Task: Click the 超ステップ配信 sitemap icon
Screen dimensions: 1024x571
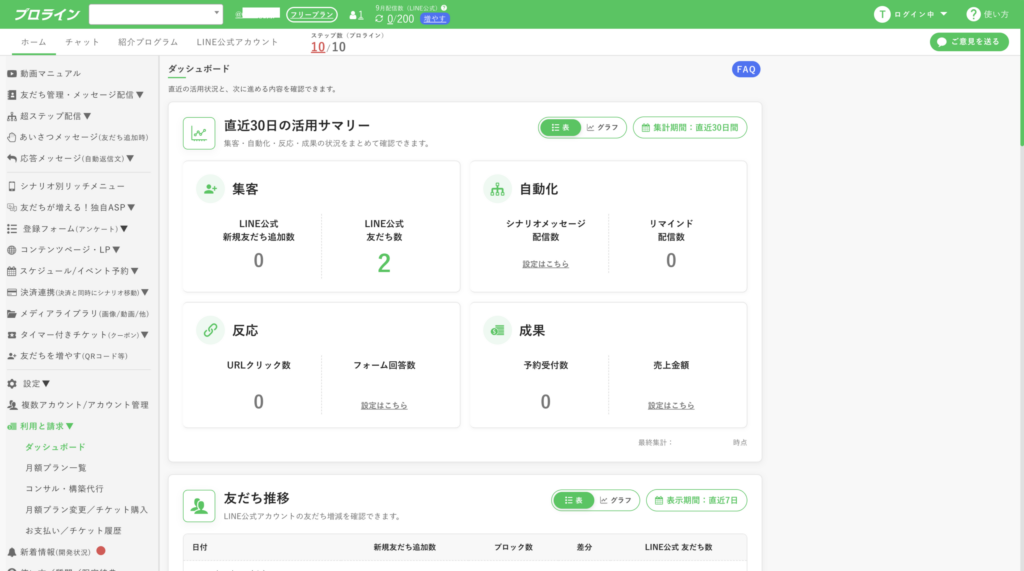Action: 12,116
